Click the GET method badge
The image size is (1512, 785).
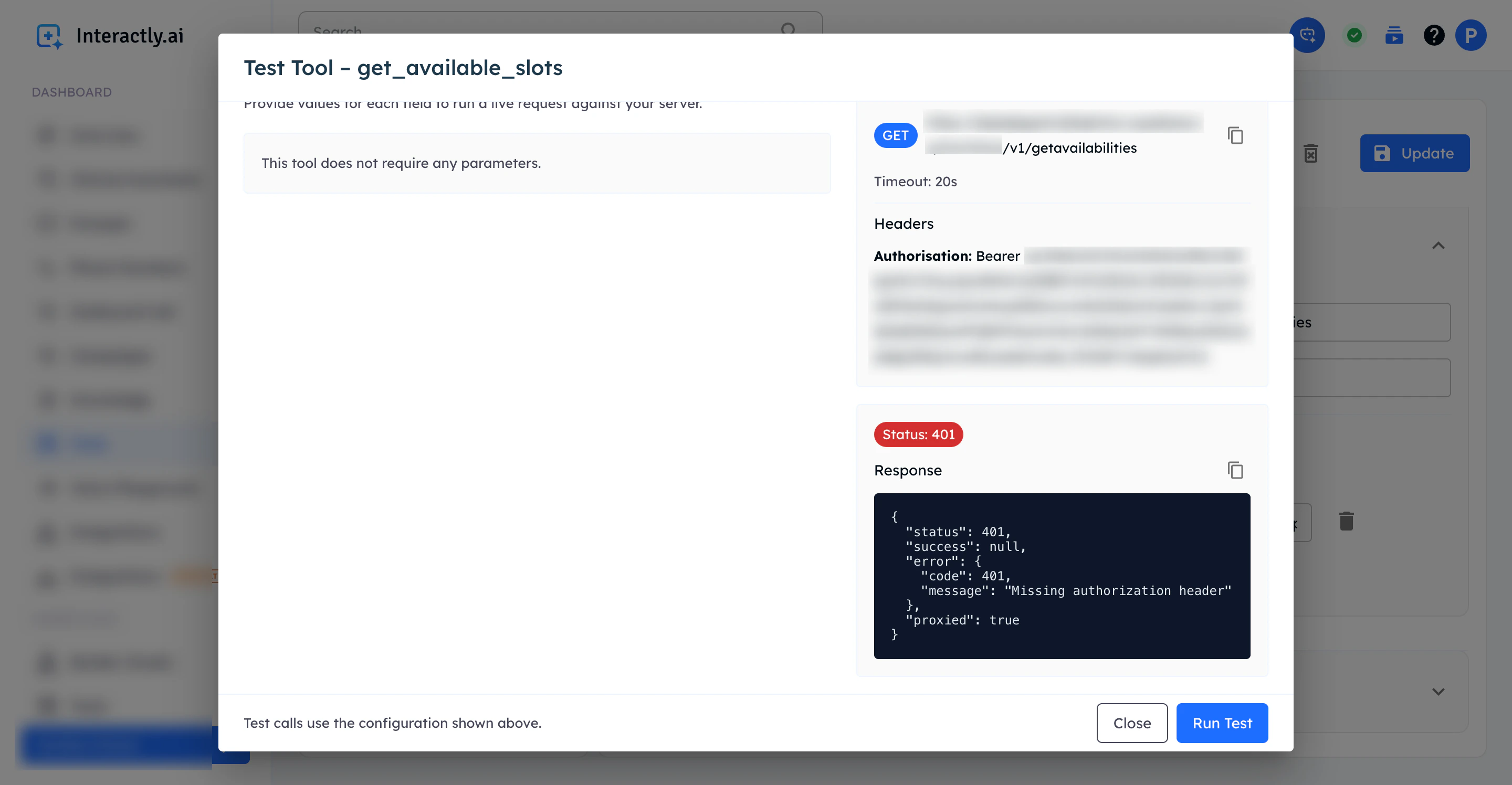coord(895,135)
